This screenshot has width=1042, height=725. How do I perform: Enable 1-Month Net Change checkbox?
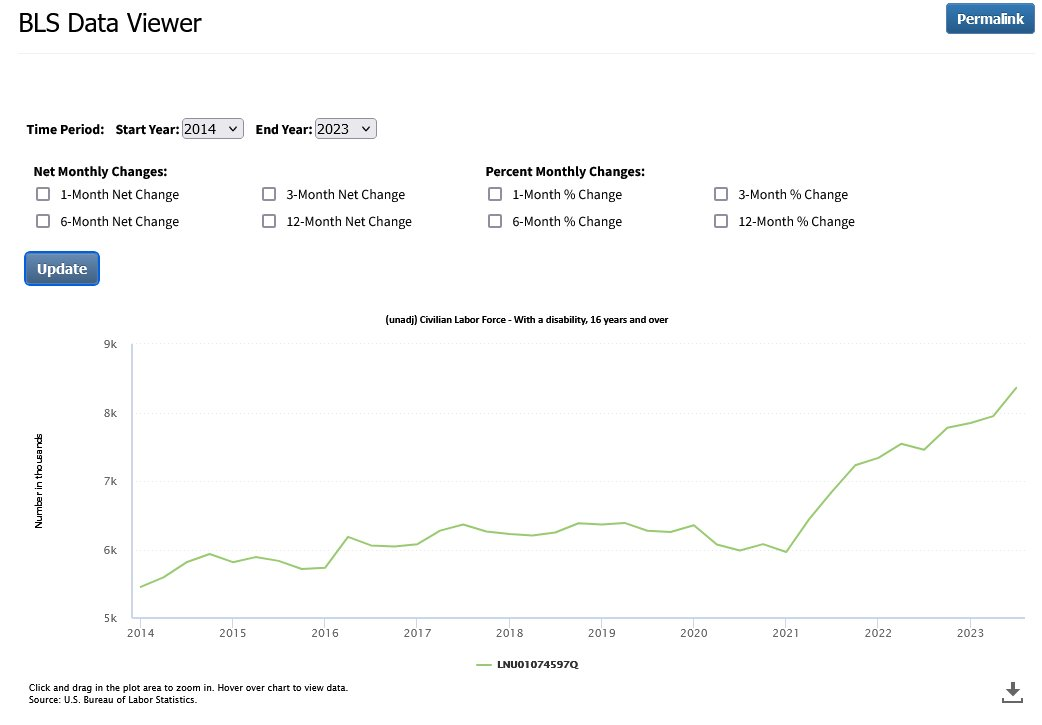(x=43, y=194)
